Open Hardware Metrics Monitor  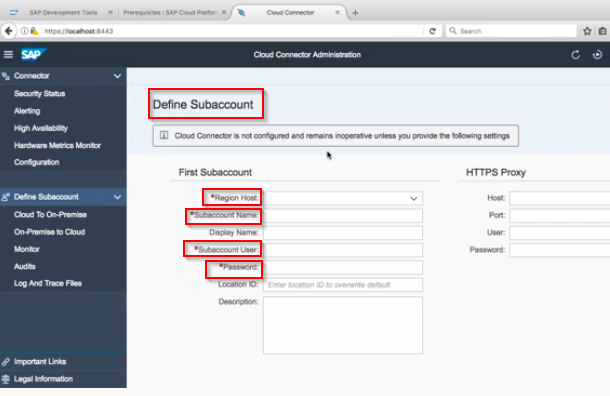coord(58,145)
